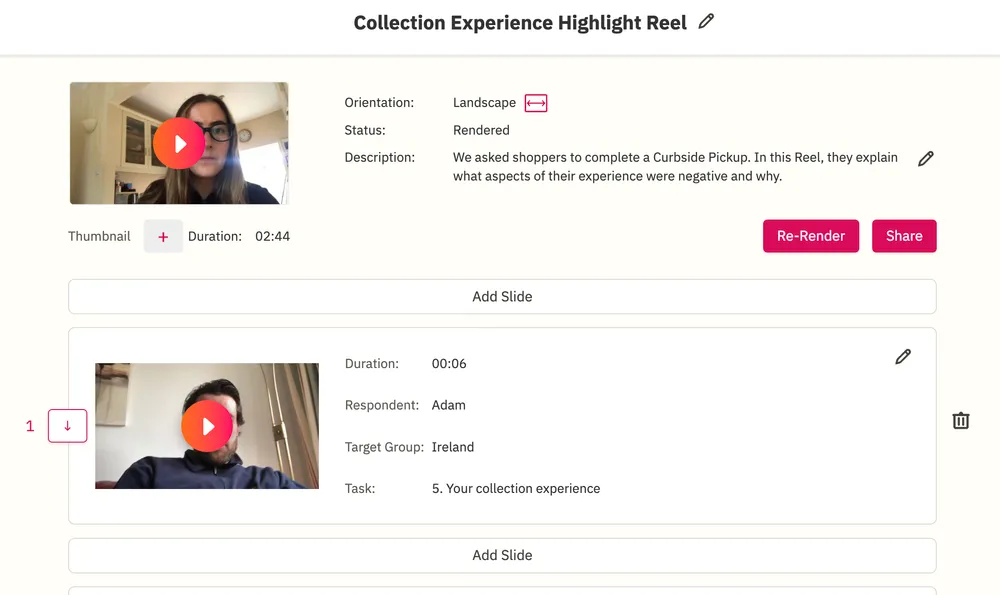The image size is (1000, 595).
Task: Click the Ireland target group value
Action: click(453, 447)
